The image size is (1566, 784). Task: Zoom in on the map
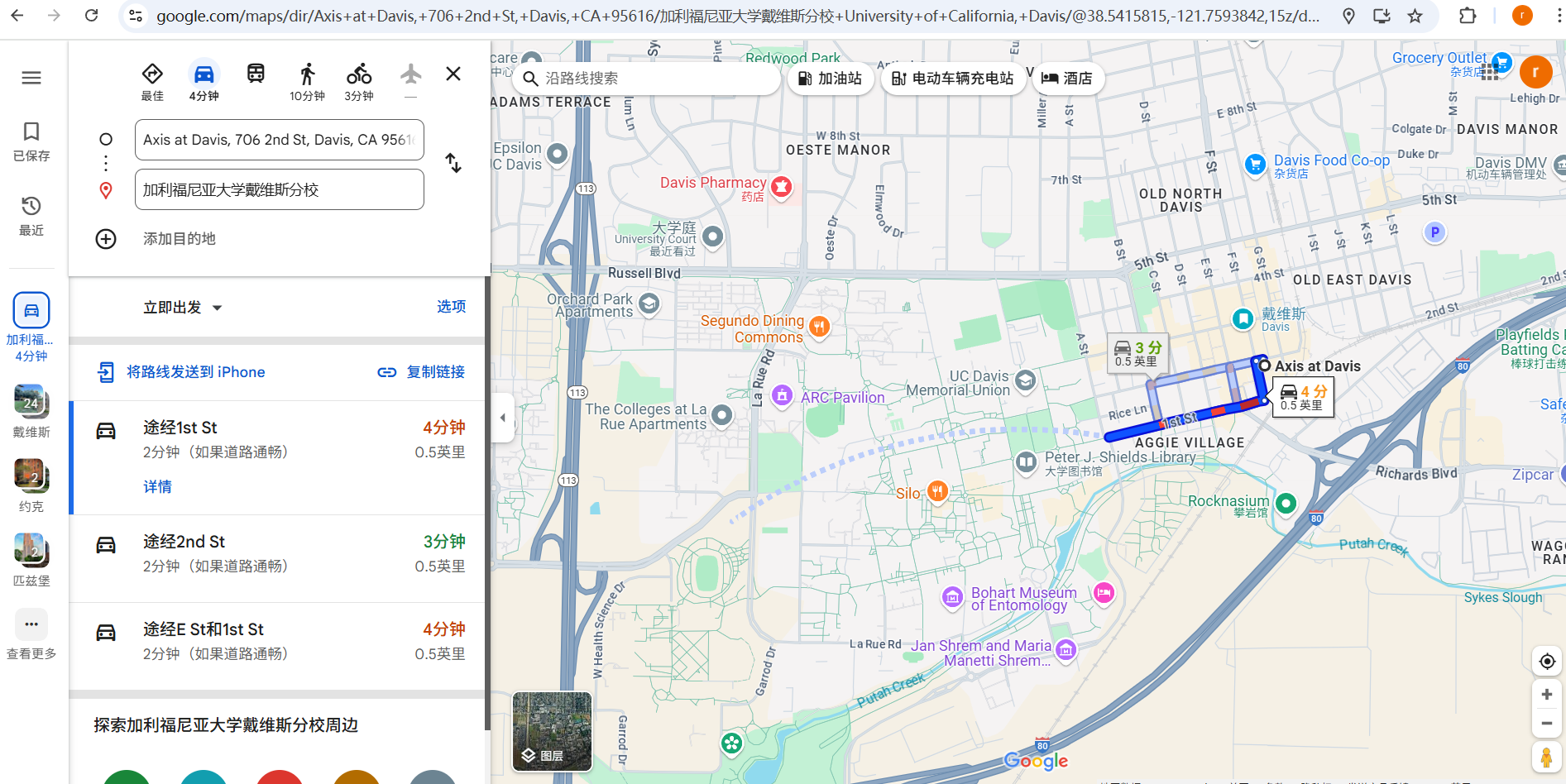[1546, 695]
